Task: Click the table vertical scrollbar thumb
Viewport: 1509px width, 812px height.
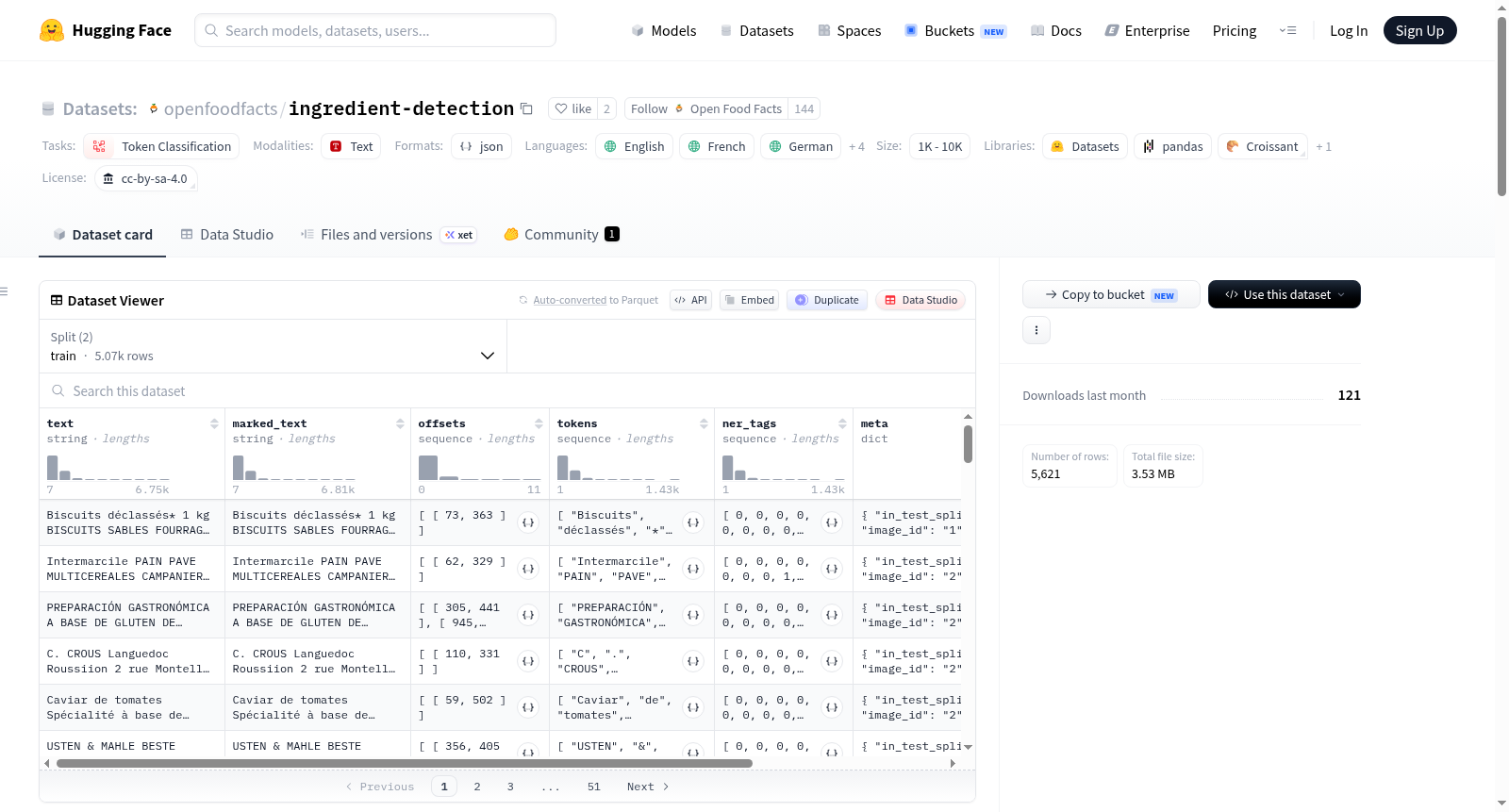Action: (x=968, y=443)
